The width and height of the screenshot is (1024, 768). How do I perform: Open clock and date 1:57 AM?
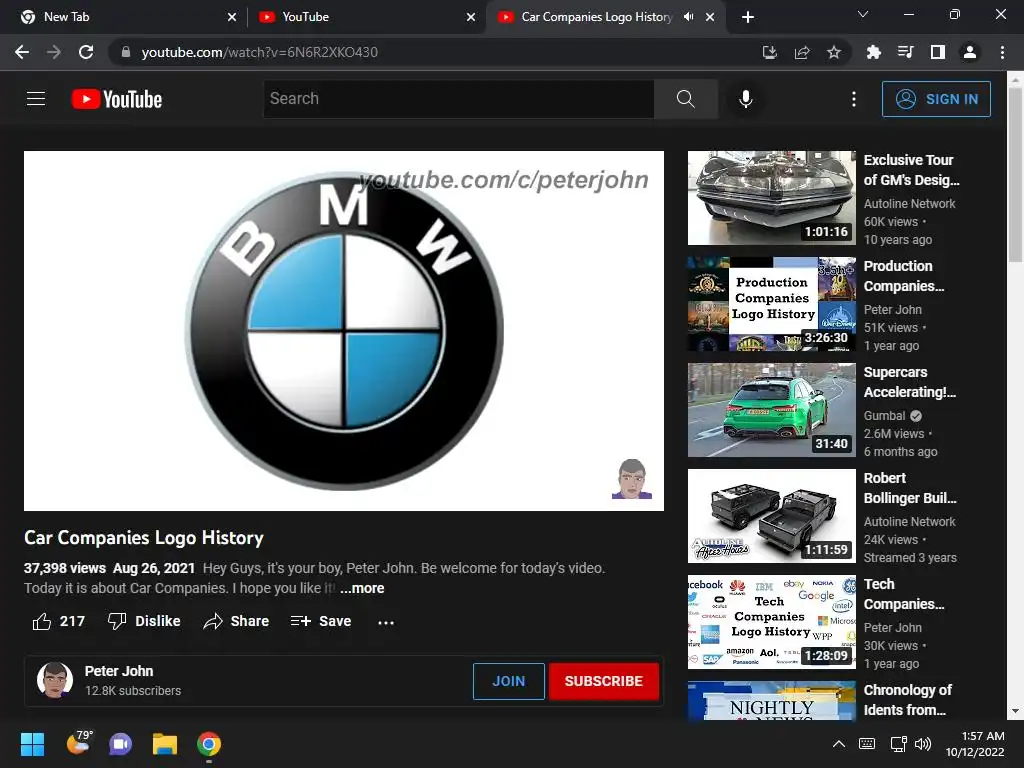(975, 744)
